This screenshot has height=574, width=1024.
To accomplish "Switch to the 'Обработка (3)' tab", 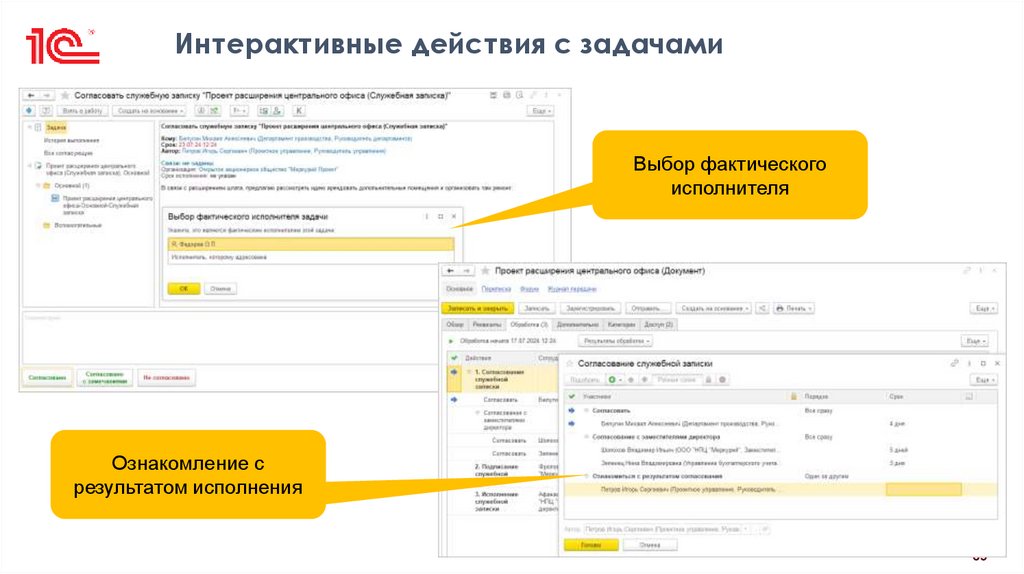I will click(x=529, y=325).
